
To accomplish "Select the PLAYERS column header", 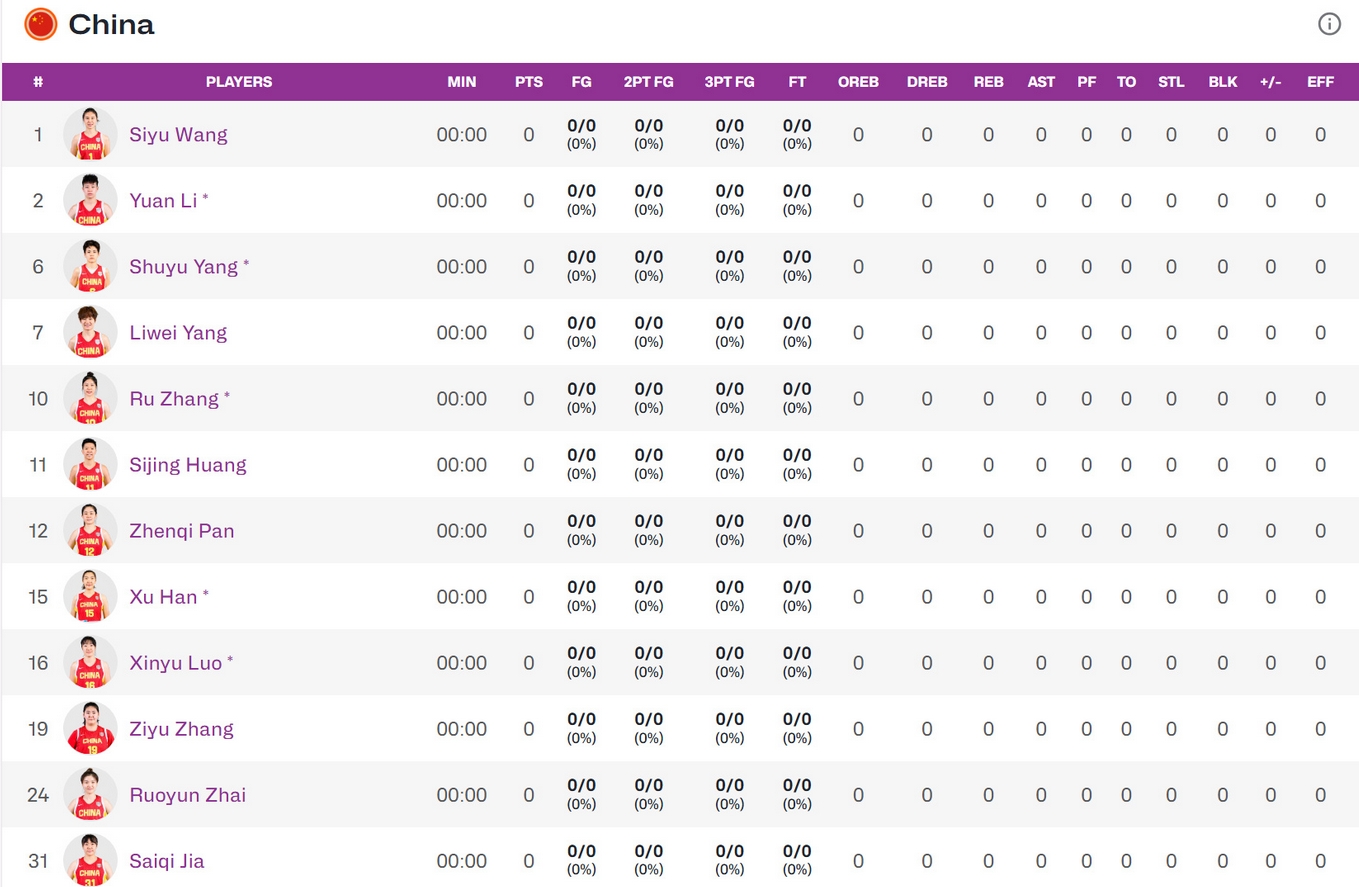I will tap(239, 82).
